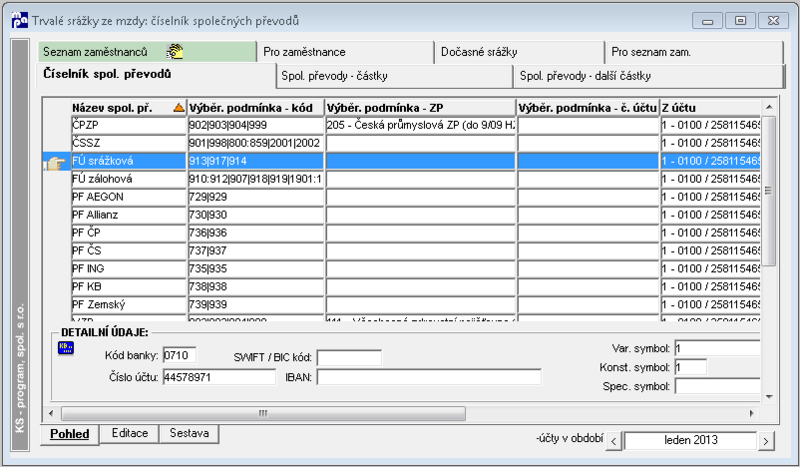Viewport: 800px width, 467px height.
Task: Click code cell 901|998|800:859|2001|2002
Action: 256,143
